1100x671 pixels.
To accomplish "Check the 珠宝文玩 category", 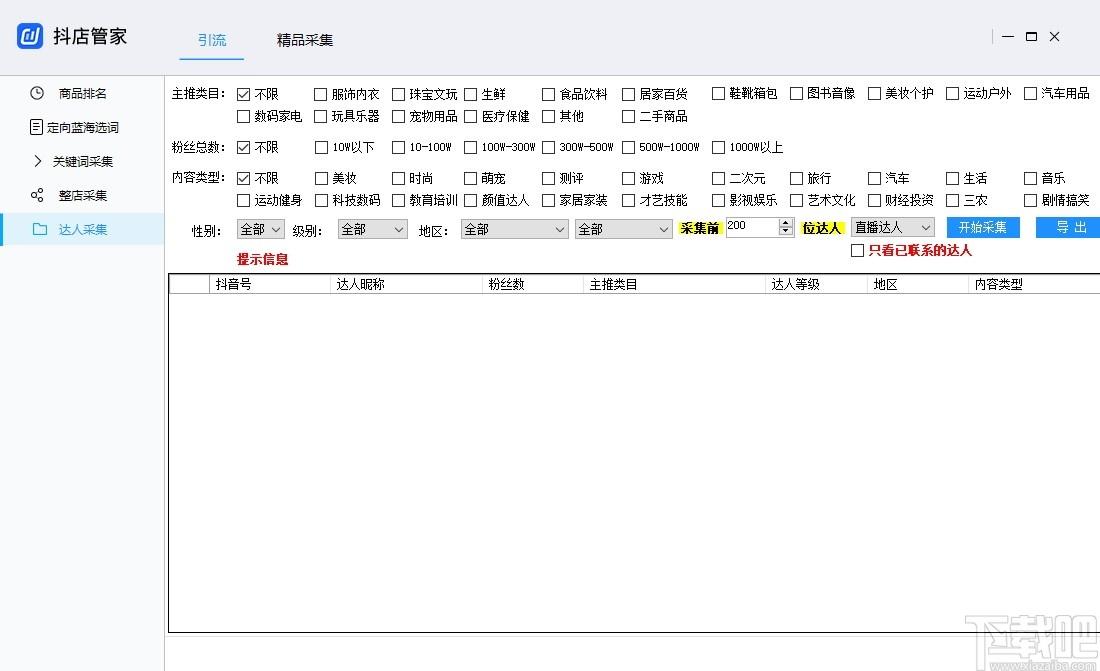I will (398, 94).
